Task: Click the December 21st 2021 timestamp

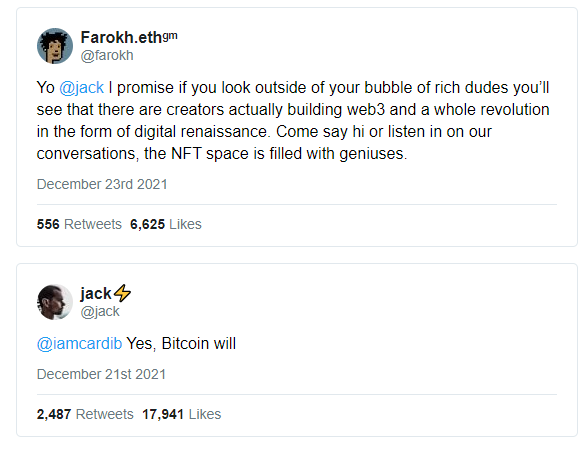Action: point(101,374)
